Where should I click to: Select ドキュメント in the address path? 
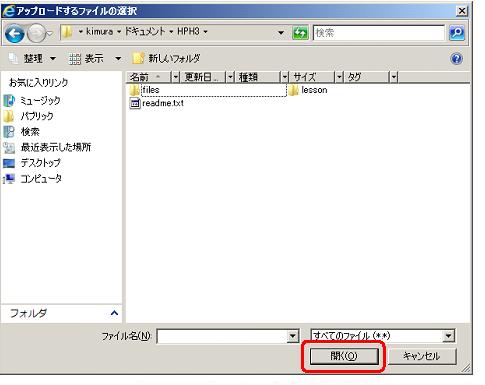[x=145, y=32]
